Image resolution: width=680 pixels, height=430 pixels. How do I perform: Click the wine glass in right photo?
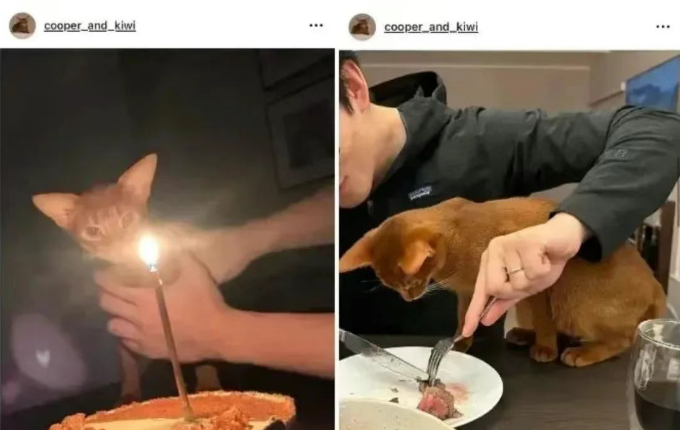[x=655, y=375]
